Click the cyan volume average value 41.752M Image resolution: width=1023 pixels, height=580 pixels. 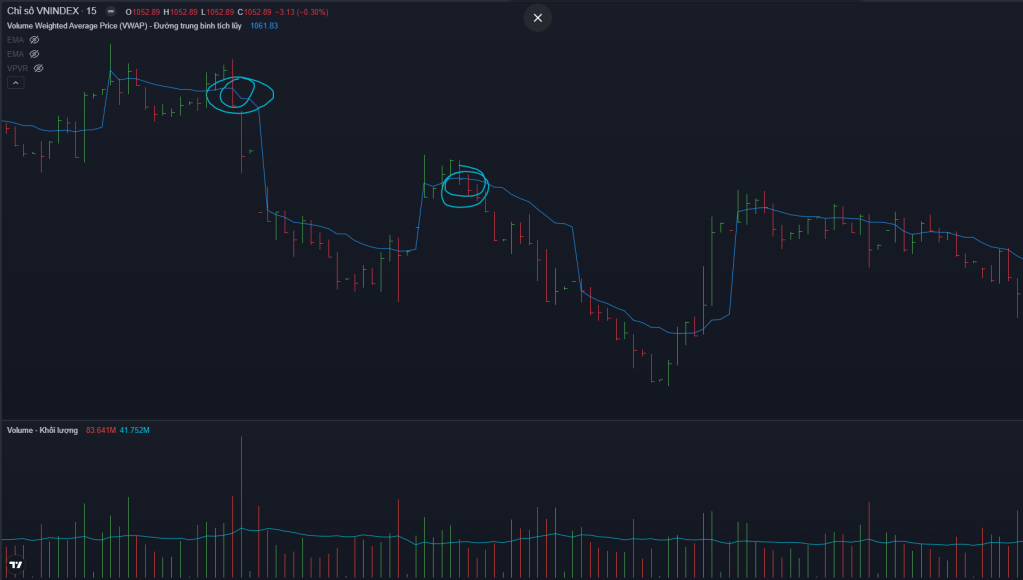coord(135,430)
